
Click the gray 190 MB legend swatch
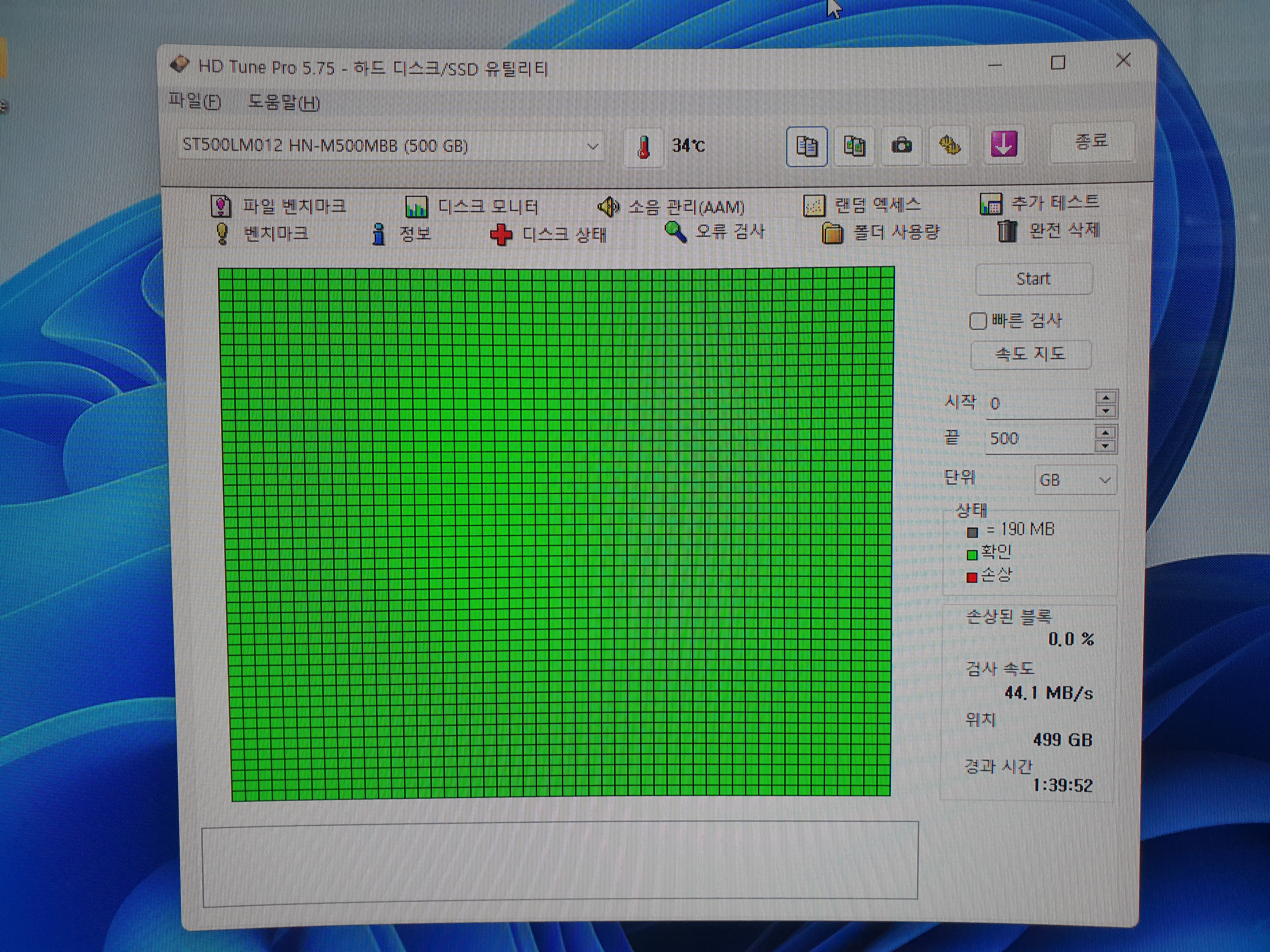point(972,532)
